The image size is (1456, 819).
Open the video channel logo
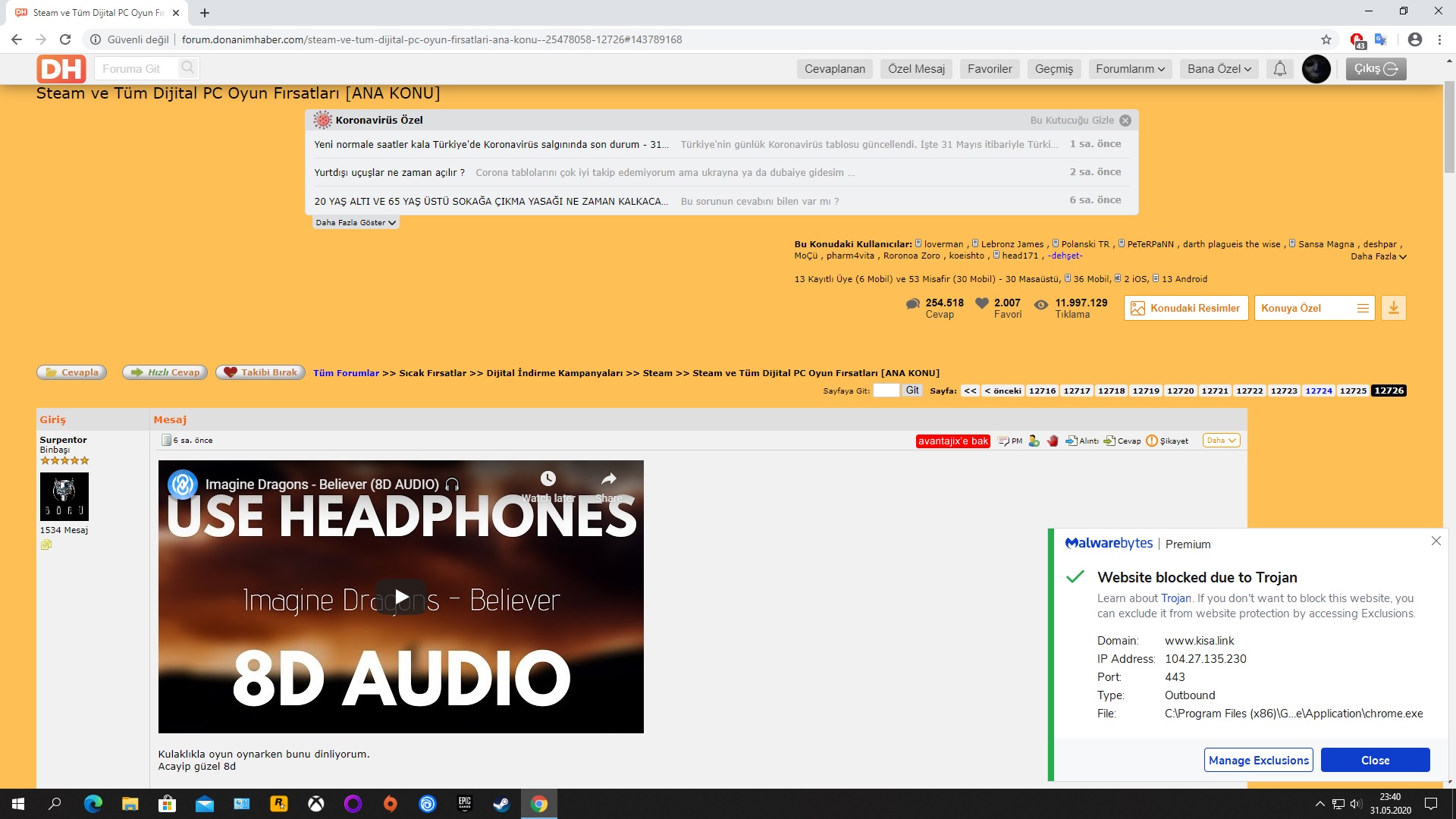[x=183, y=484]
